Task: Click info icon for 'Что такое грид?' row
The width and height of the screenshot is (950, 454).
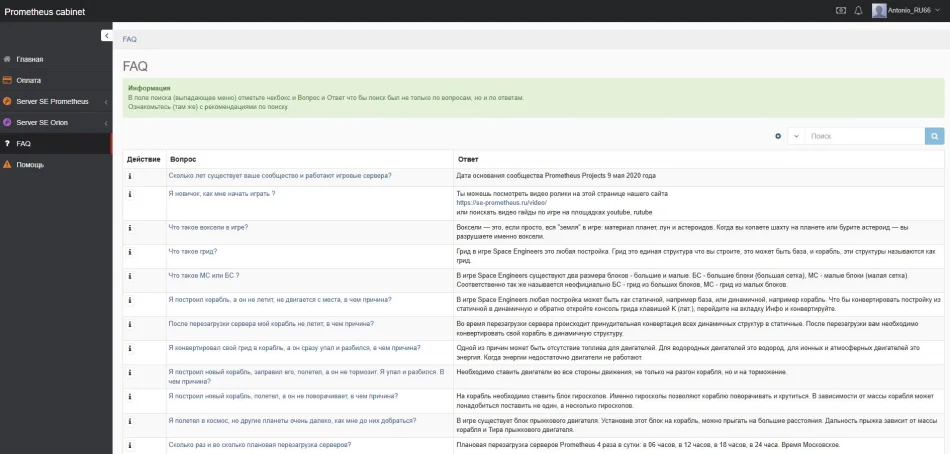Action: coord(130,252)
